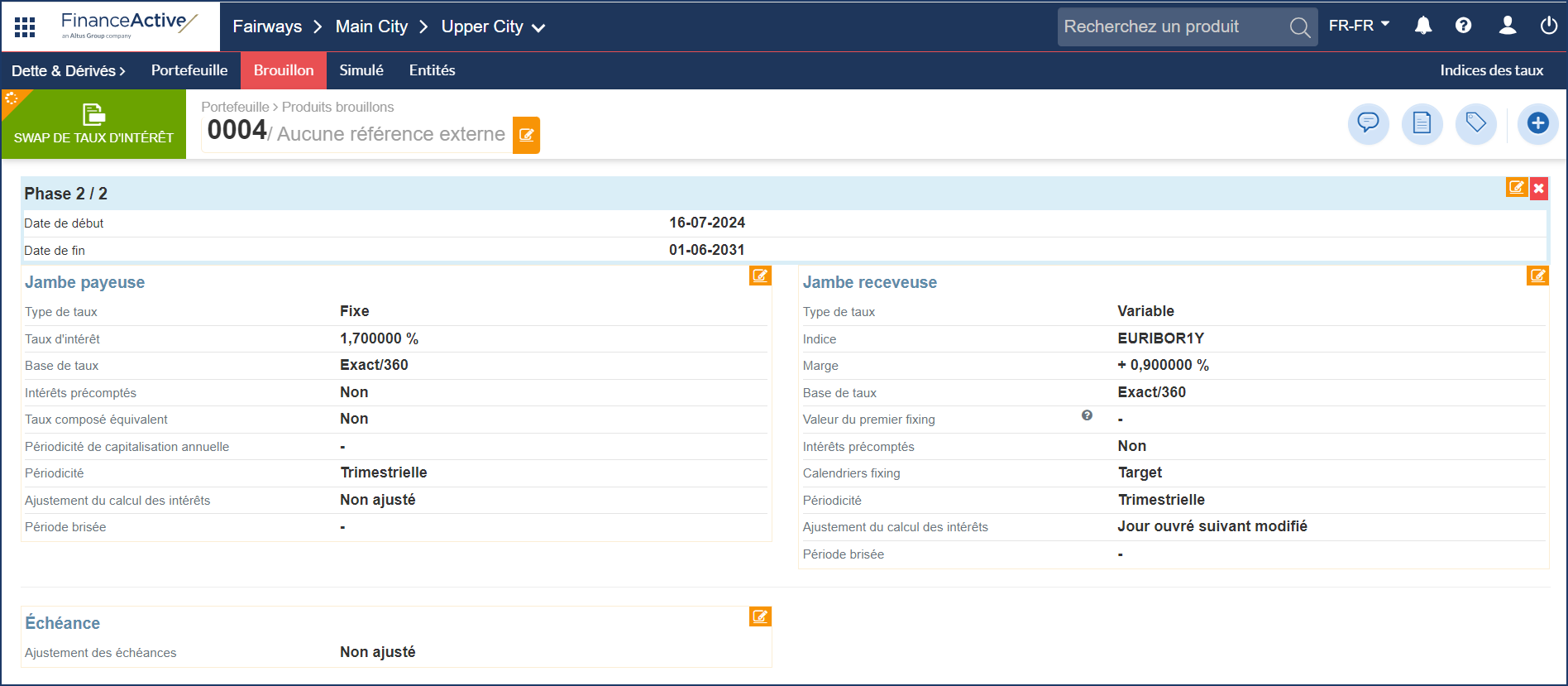Viewport: 1568px width, 686px height.
Task: Open the user profile icon
Action: pos(1507,26)
